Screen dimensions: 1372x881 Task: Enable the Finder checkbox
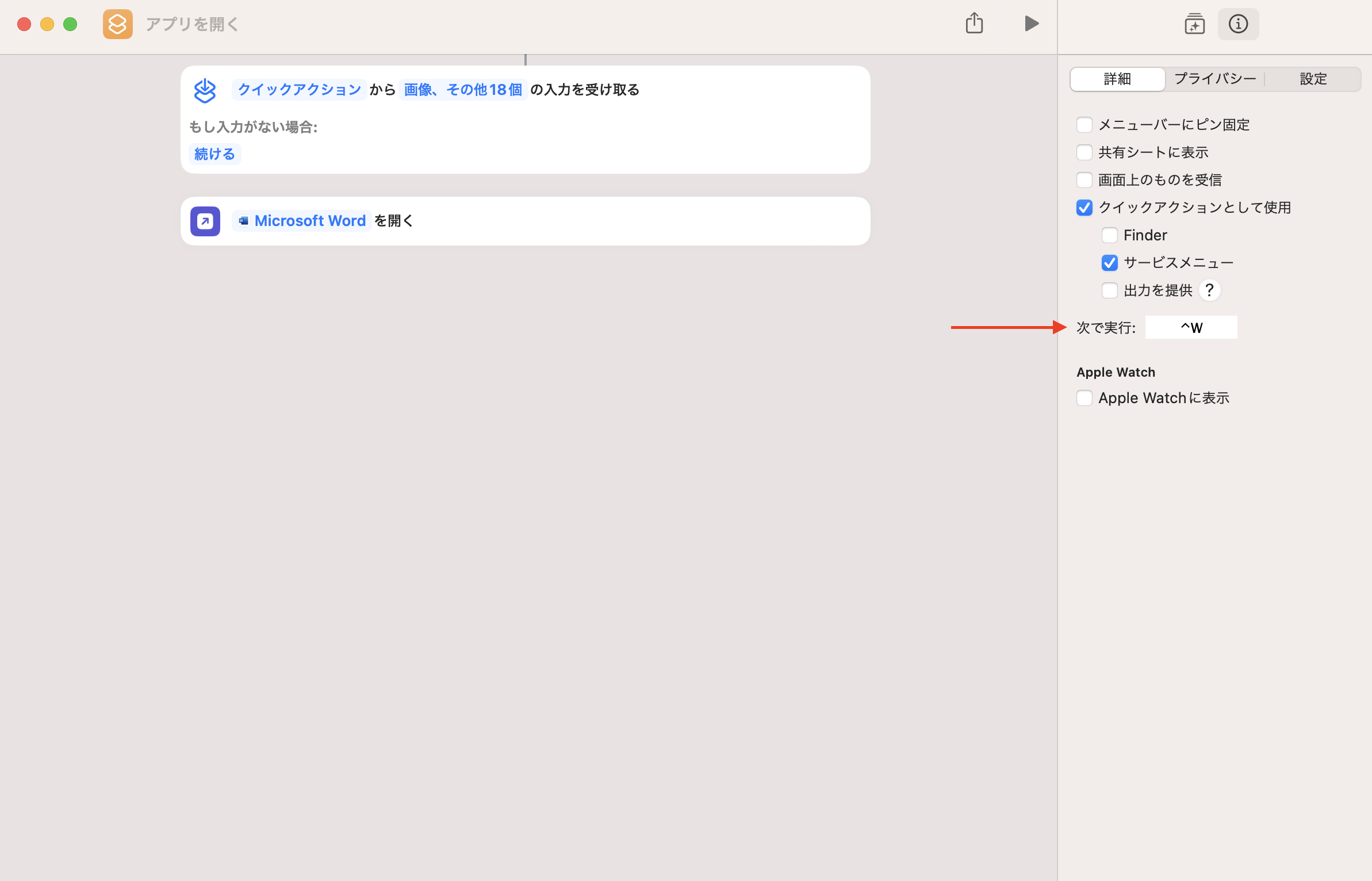(x=1110, y=235)
